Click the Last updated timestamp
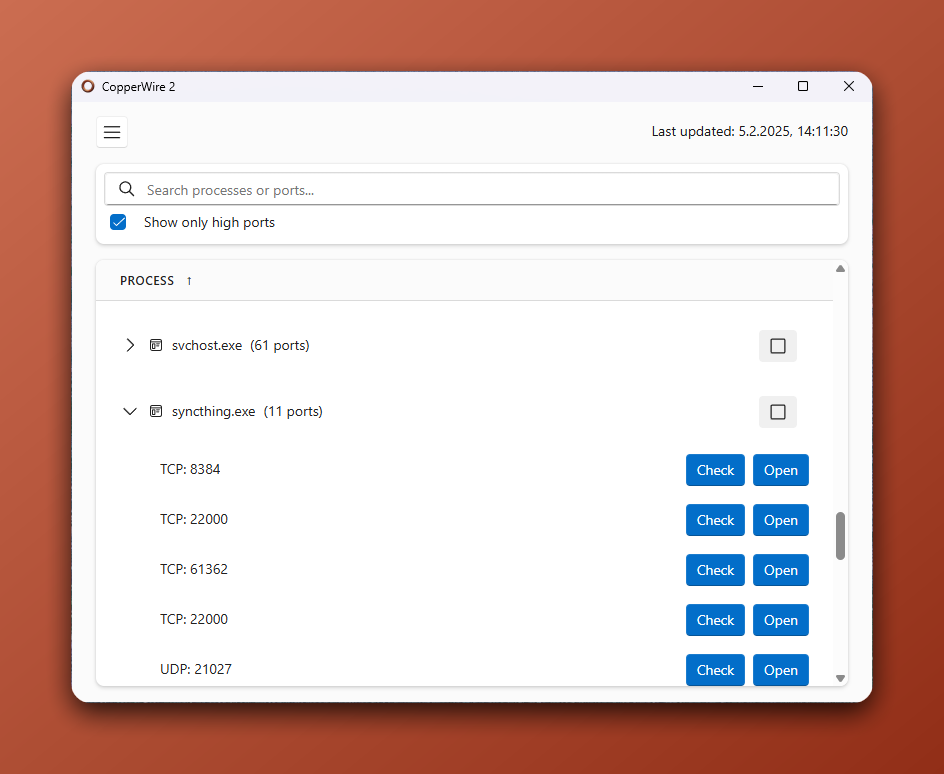 point(750,131)
